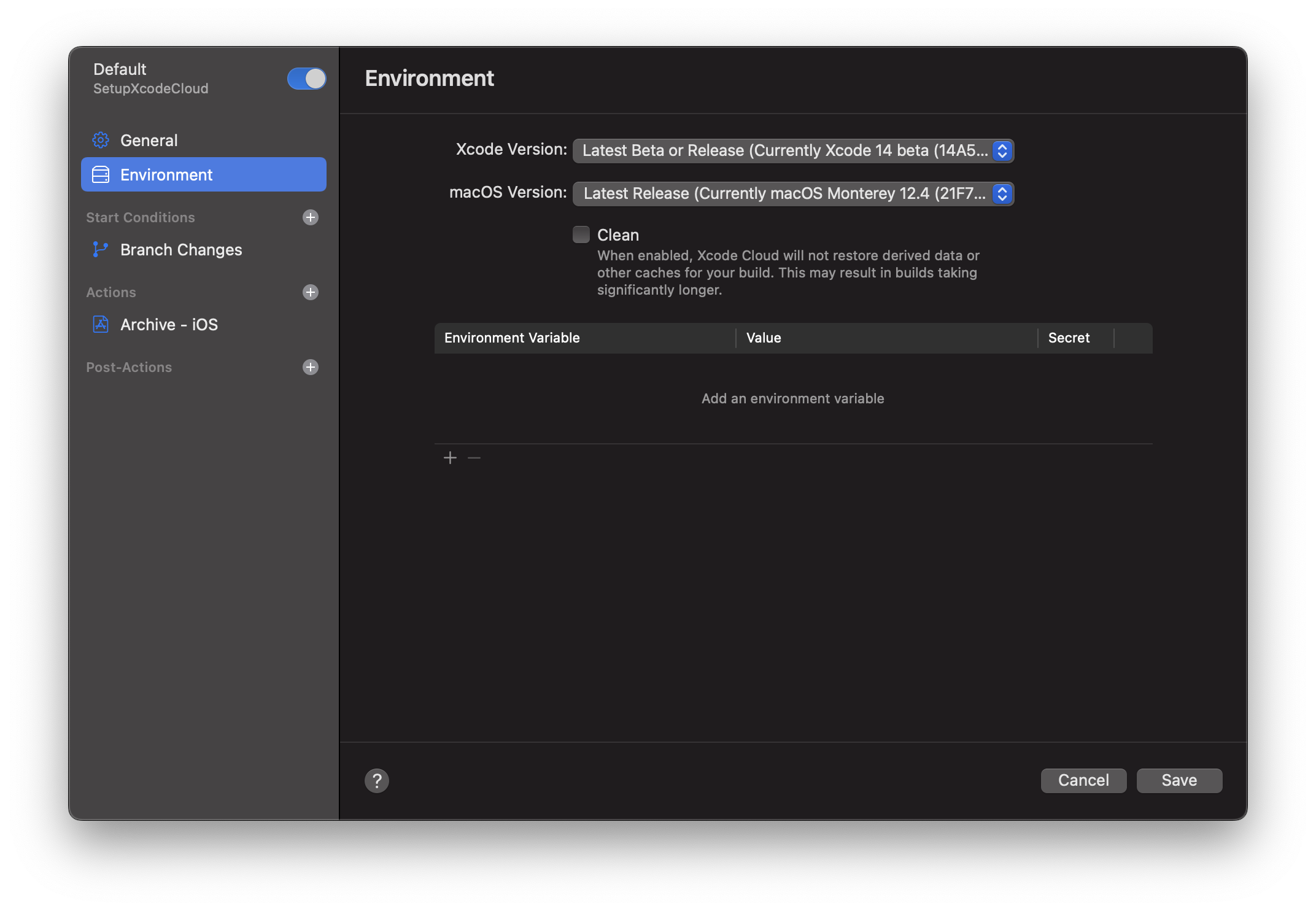The image size is (1316, 911).
Task: Enable the Clean checkbox
Action: tap(581, 235)
